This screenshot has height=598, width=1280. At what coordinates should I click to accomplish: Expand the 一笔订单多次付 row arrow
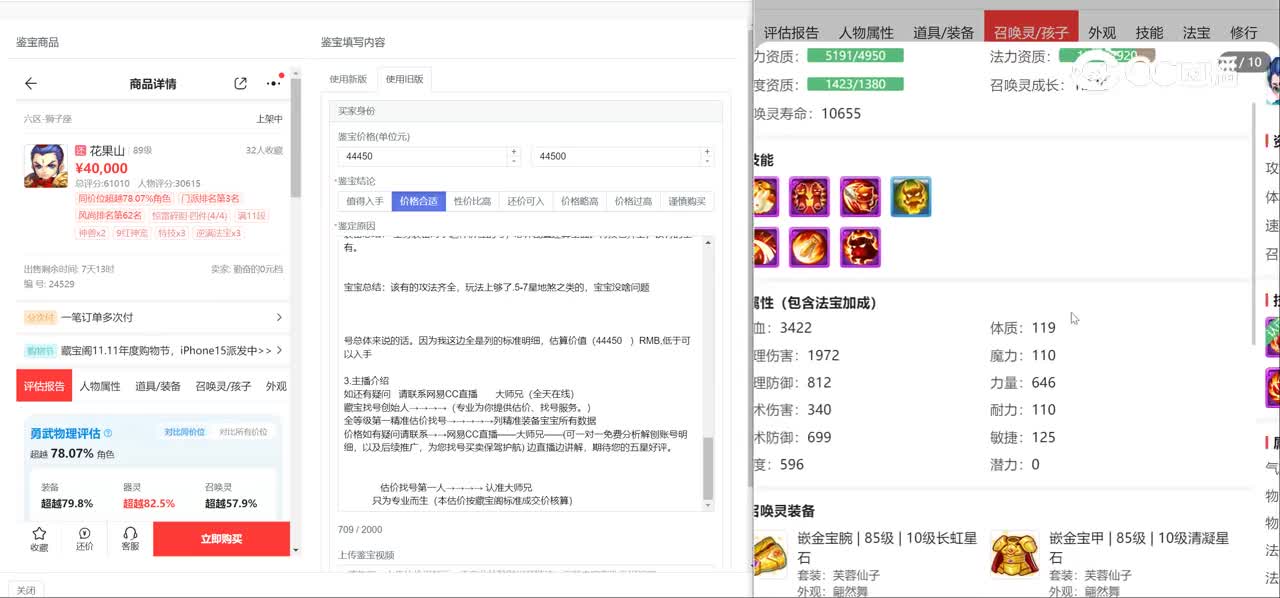(279, 318)
